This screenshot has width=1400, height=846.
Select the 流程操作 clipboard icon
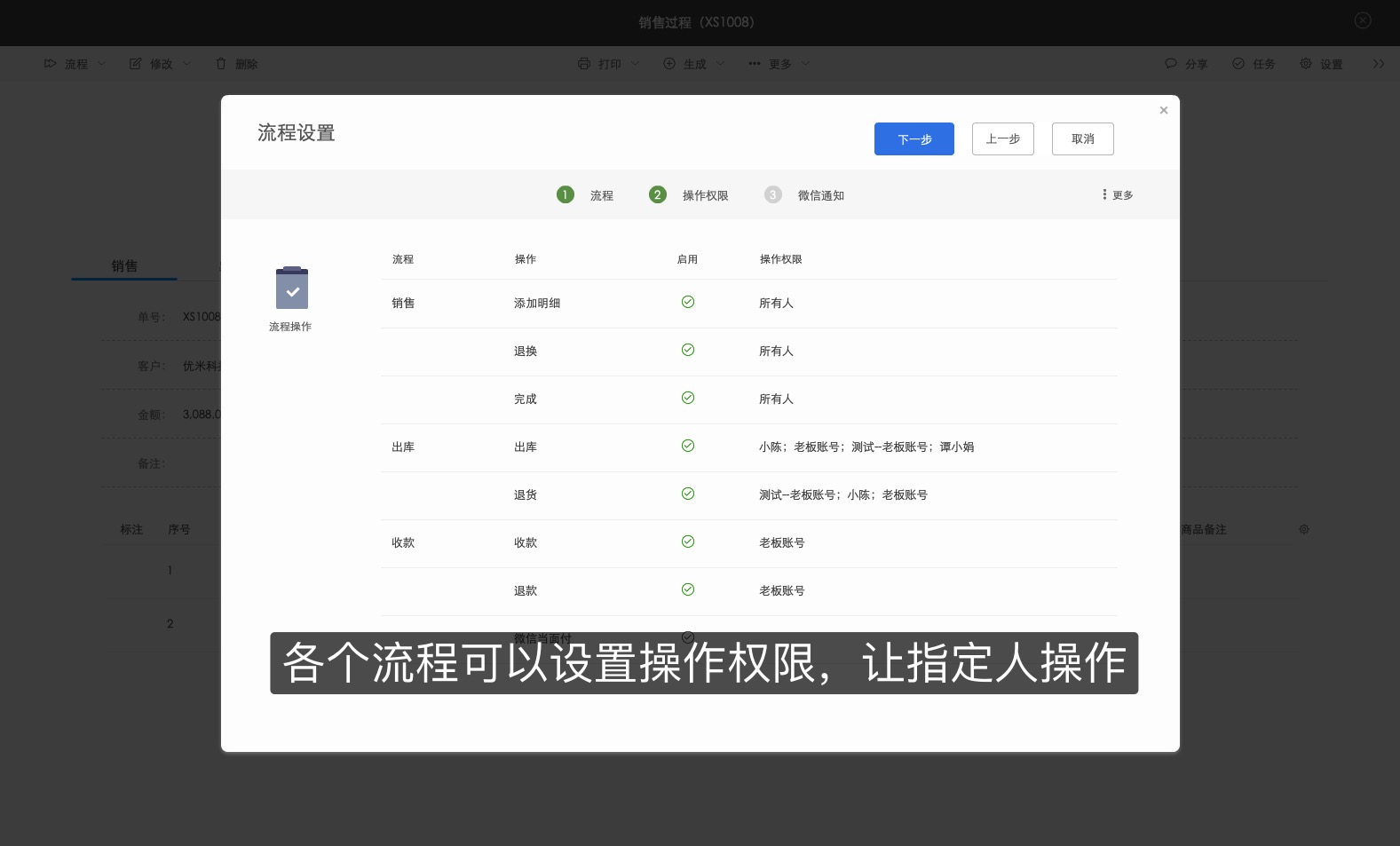(x=291, y=289)
